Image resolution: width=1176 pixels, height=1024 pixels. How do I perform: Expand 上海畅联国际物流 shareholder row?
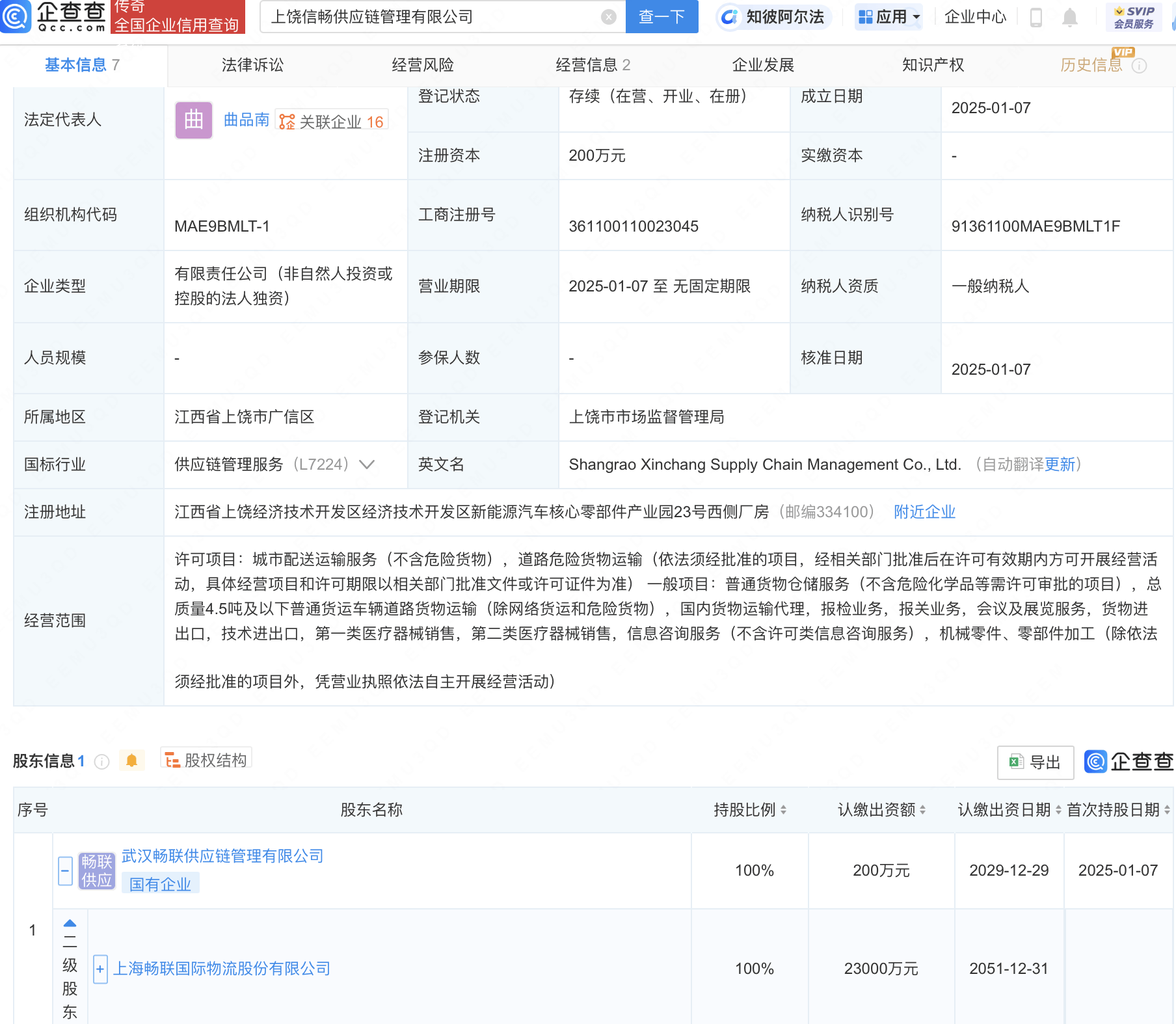tap(100, 969)
